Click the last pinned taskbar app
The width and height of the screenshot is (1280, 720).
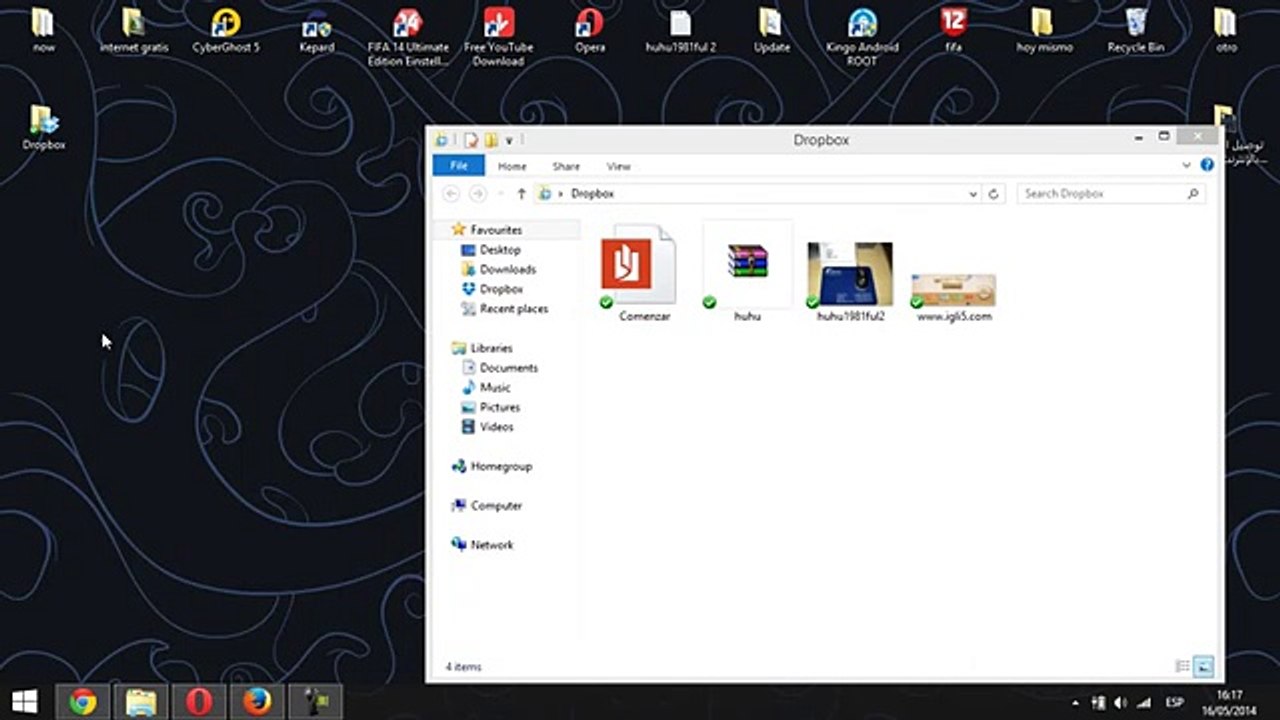point(315,702)
